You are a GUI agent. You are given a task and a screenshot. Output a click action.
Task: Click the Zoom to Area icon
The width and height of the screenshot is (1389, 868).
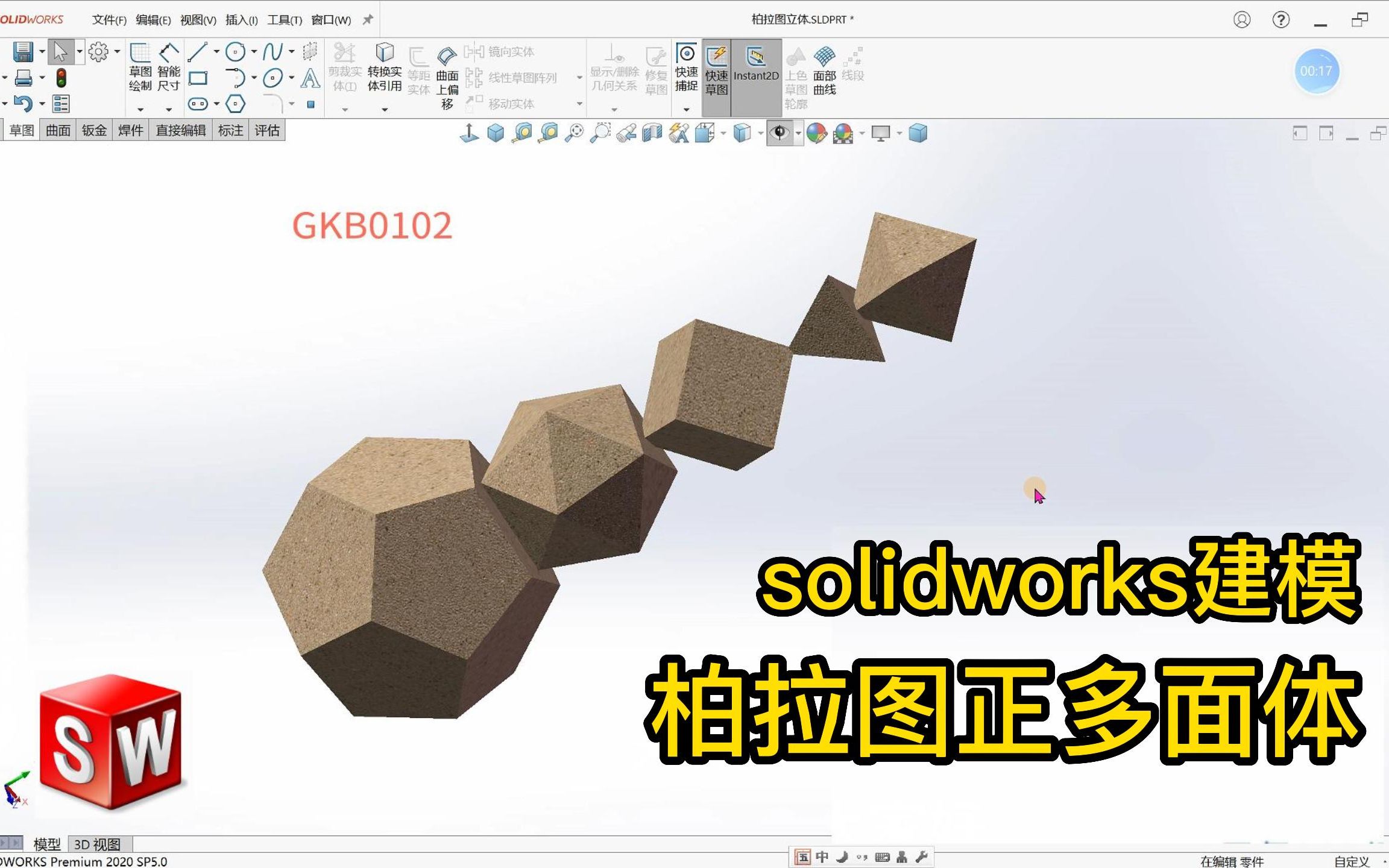600,133
